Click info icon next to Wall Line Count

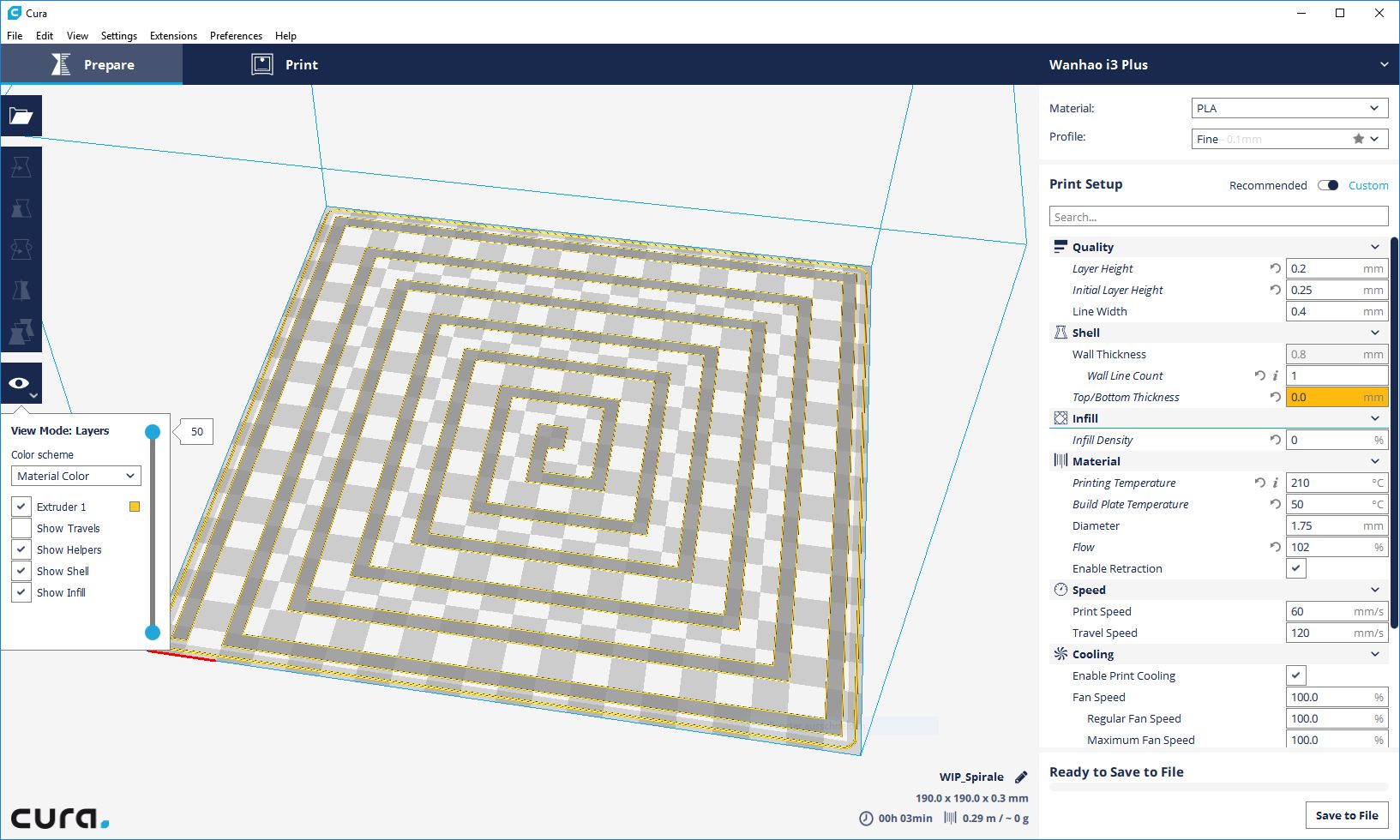(x=1276, y=375)
